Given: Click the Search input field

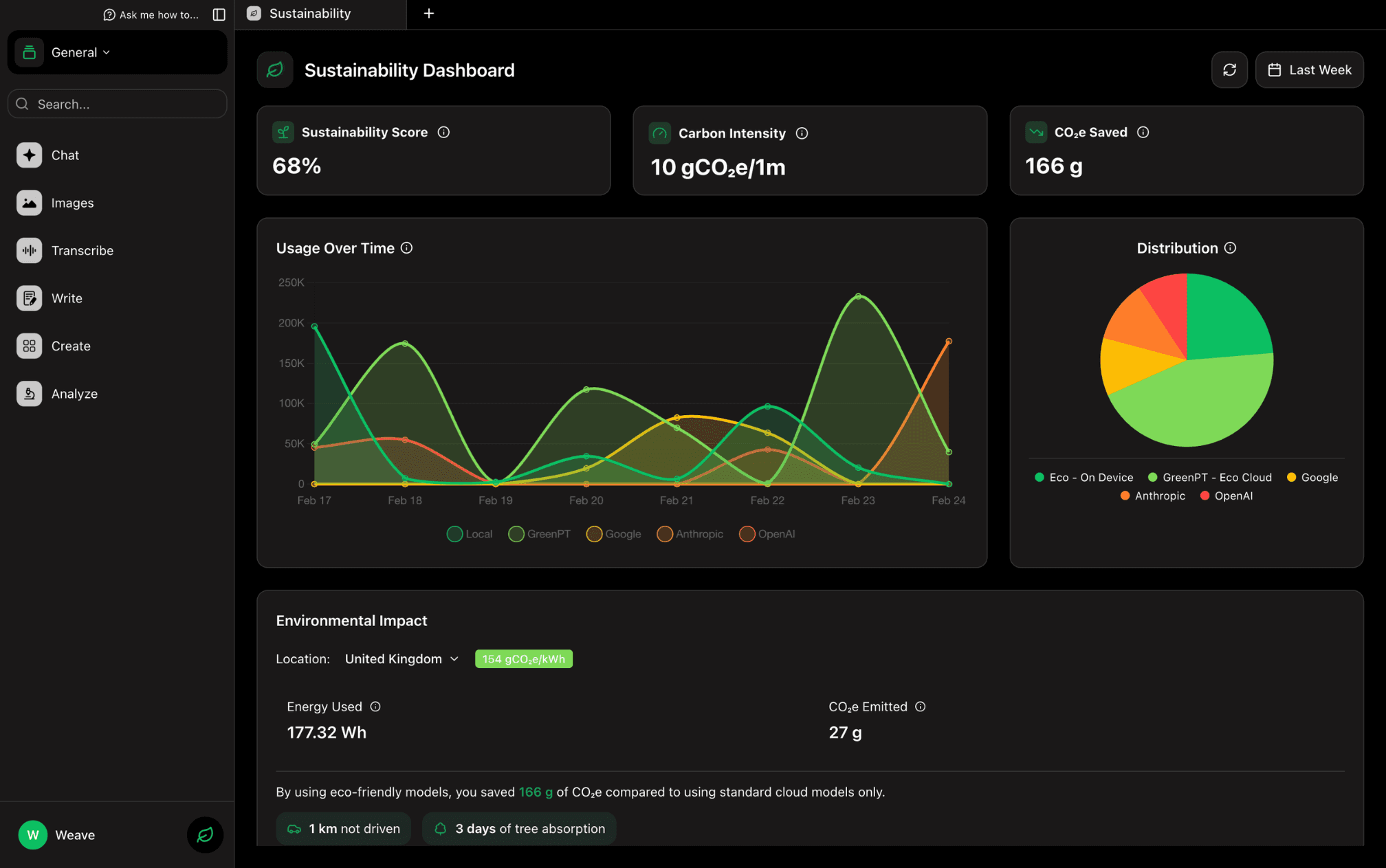Looking at the screenshot, I should pos(117,104).
